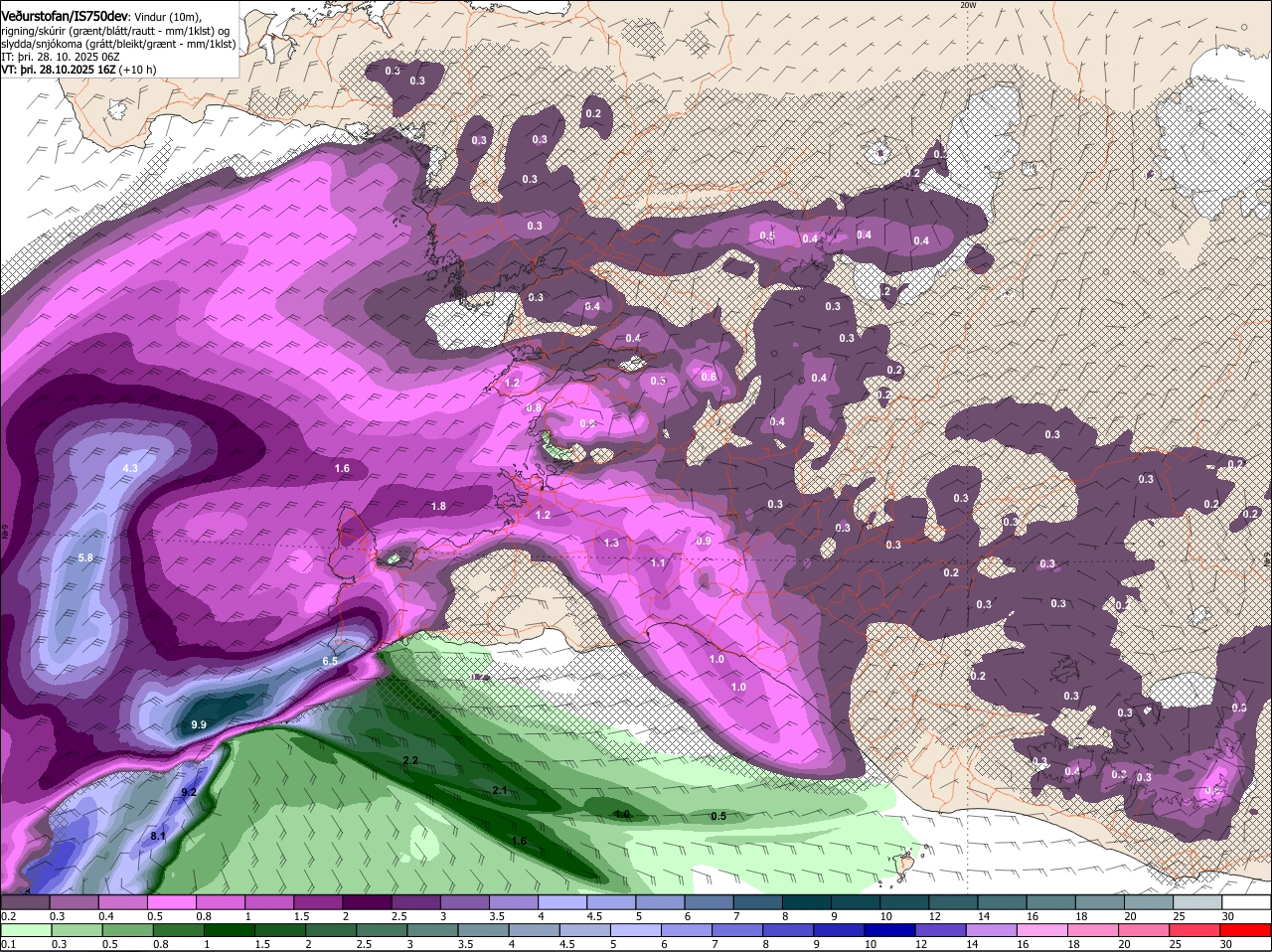This screenshot has height=952, width=1272.
Task: Click the 25 label in the upper legend row
Action: click(1179, 916)
